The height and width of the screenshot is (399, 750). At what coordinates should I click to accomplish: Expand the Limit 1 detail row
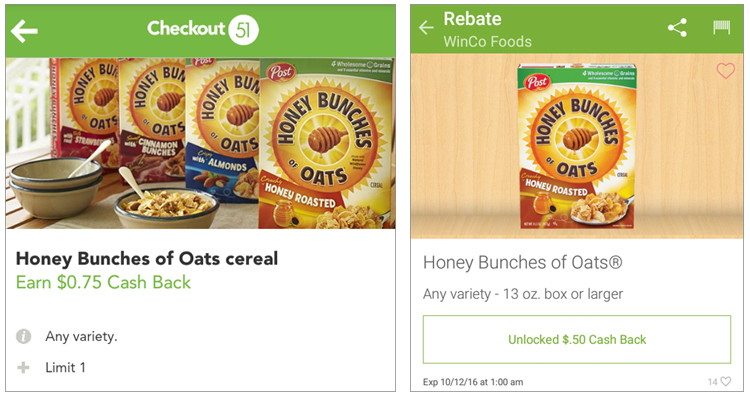(x=200, y=367)
